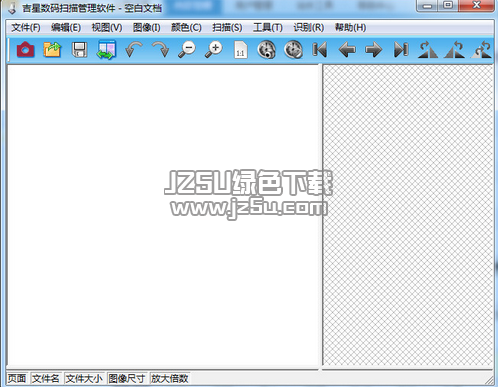This screenshot has width=498, height=387.
Task: Open the 识别(R) menu
Action: click(x=309, y=27)
